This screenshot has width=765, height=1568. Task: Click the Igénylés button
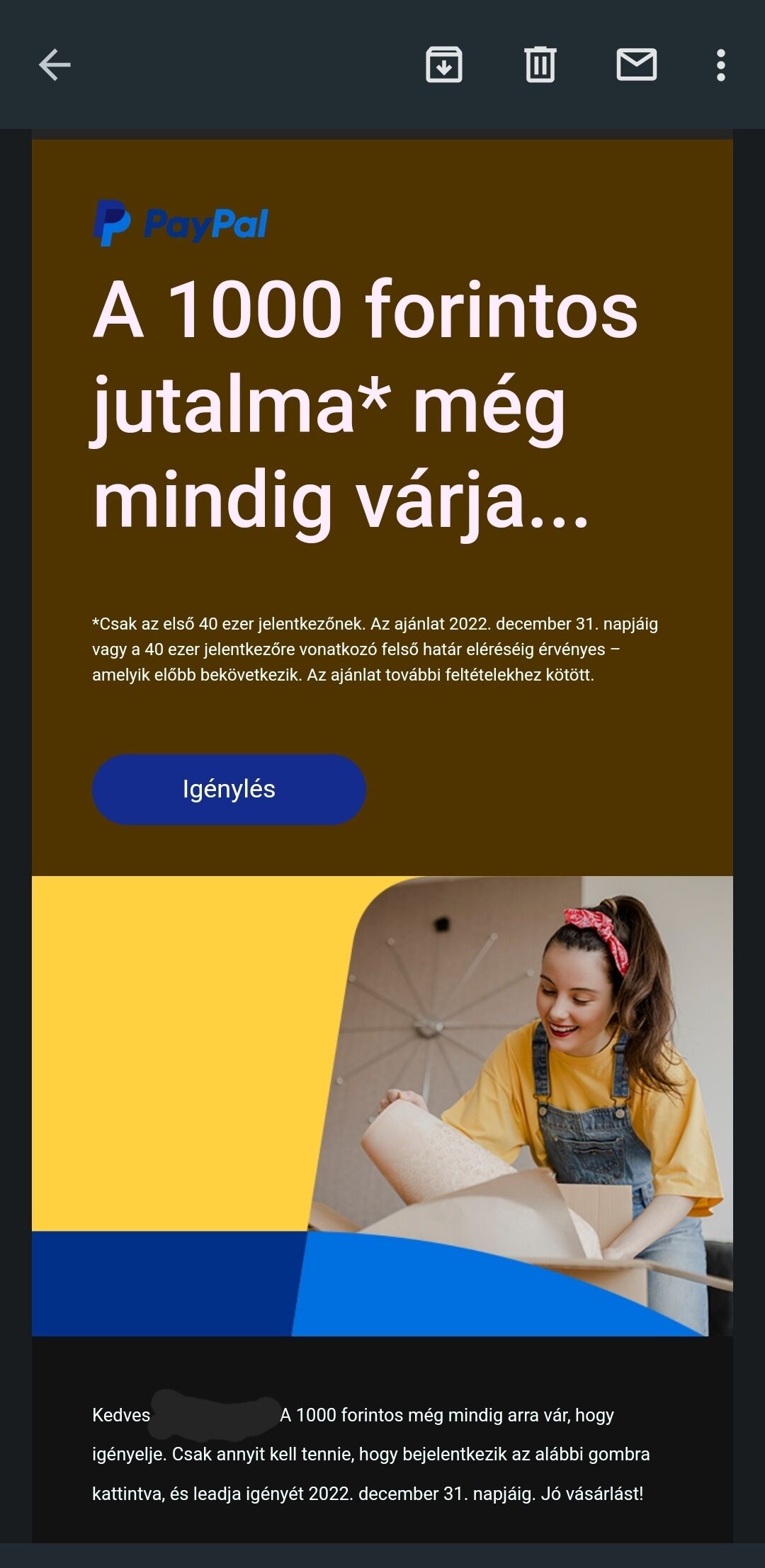[229, 789]
